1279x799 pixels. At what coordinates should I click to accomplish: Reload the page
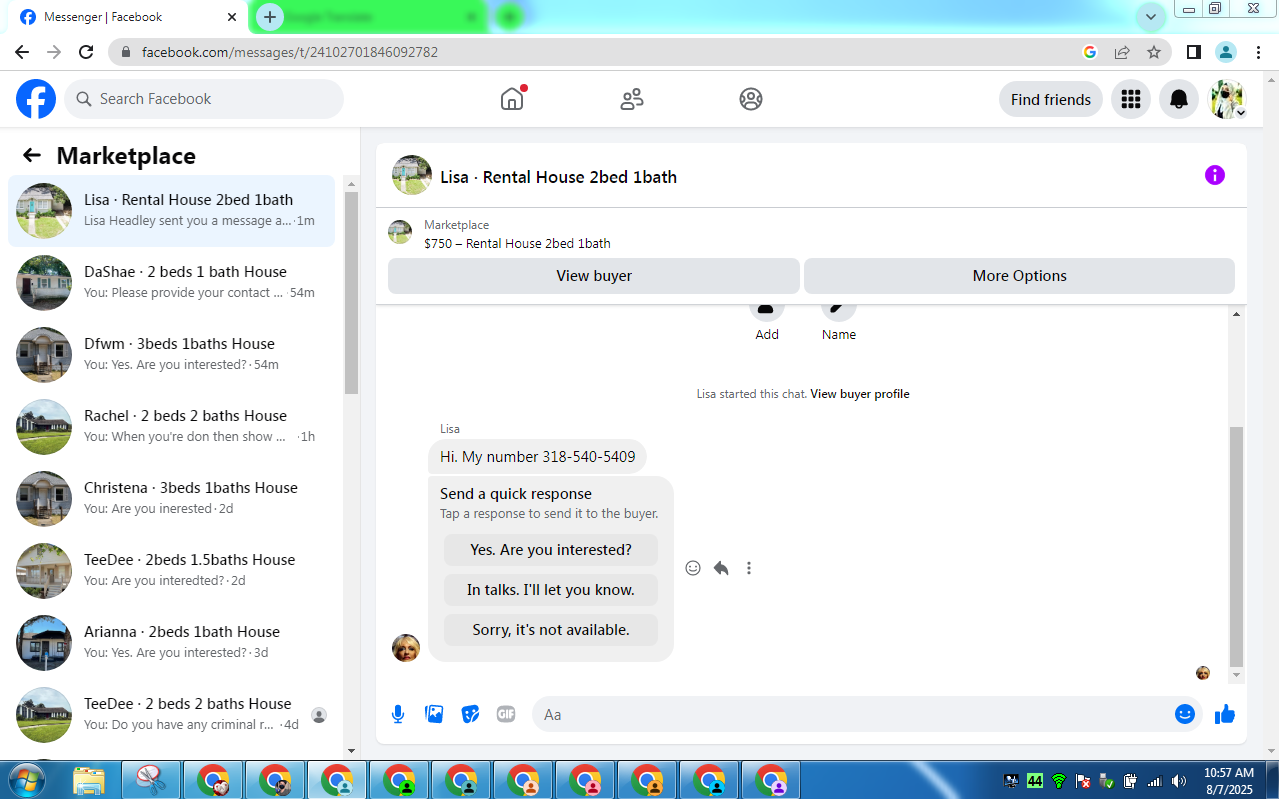[x=86, y=52]
